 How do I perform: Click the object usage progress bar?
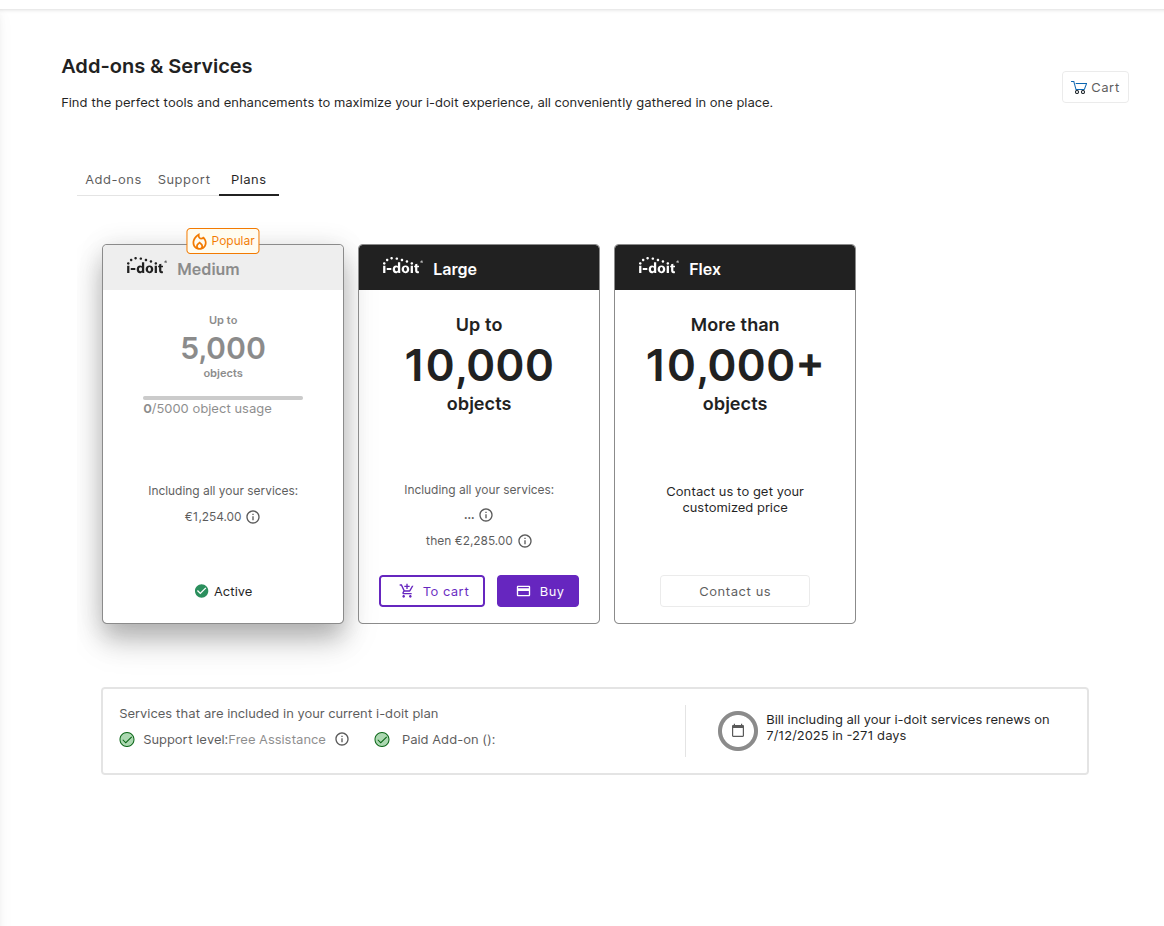[x=223, y=398]
